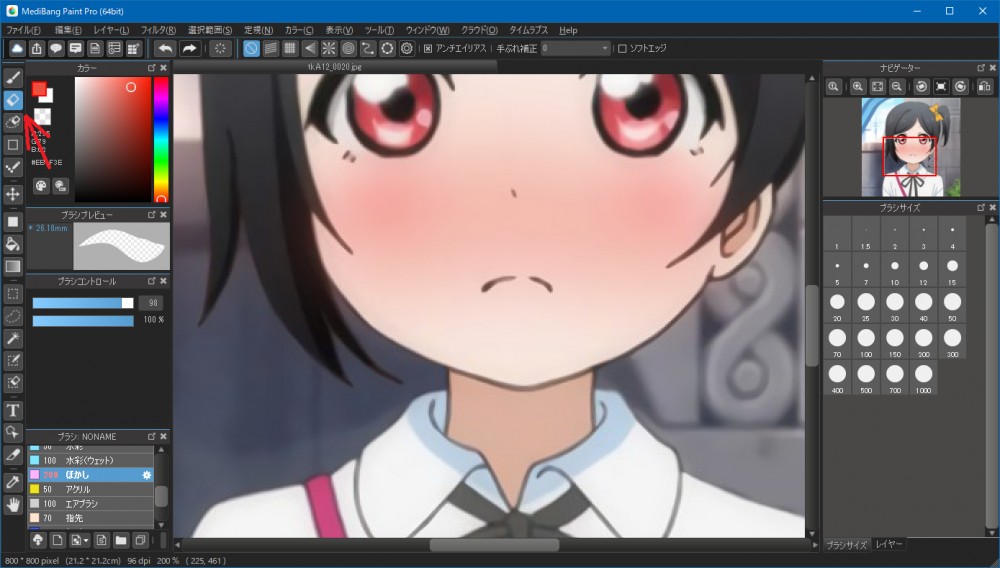Select the 指先 brush row

click(x=91, y=518)
